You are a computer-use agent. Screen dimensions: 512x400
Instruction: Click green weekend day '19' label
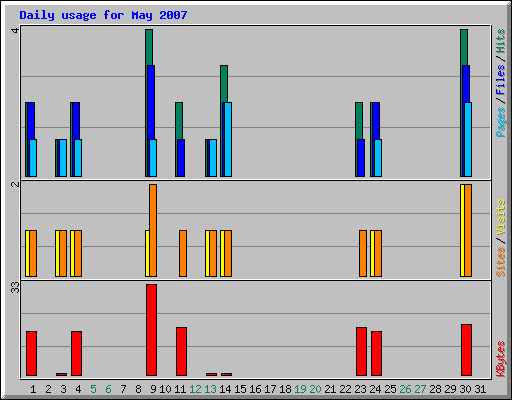[x=300, y=389]
